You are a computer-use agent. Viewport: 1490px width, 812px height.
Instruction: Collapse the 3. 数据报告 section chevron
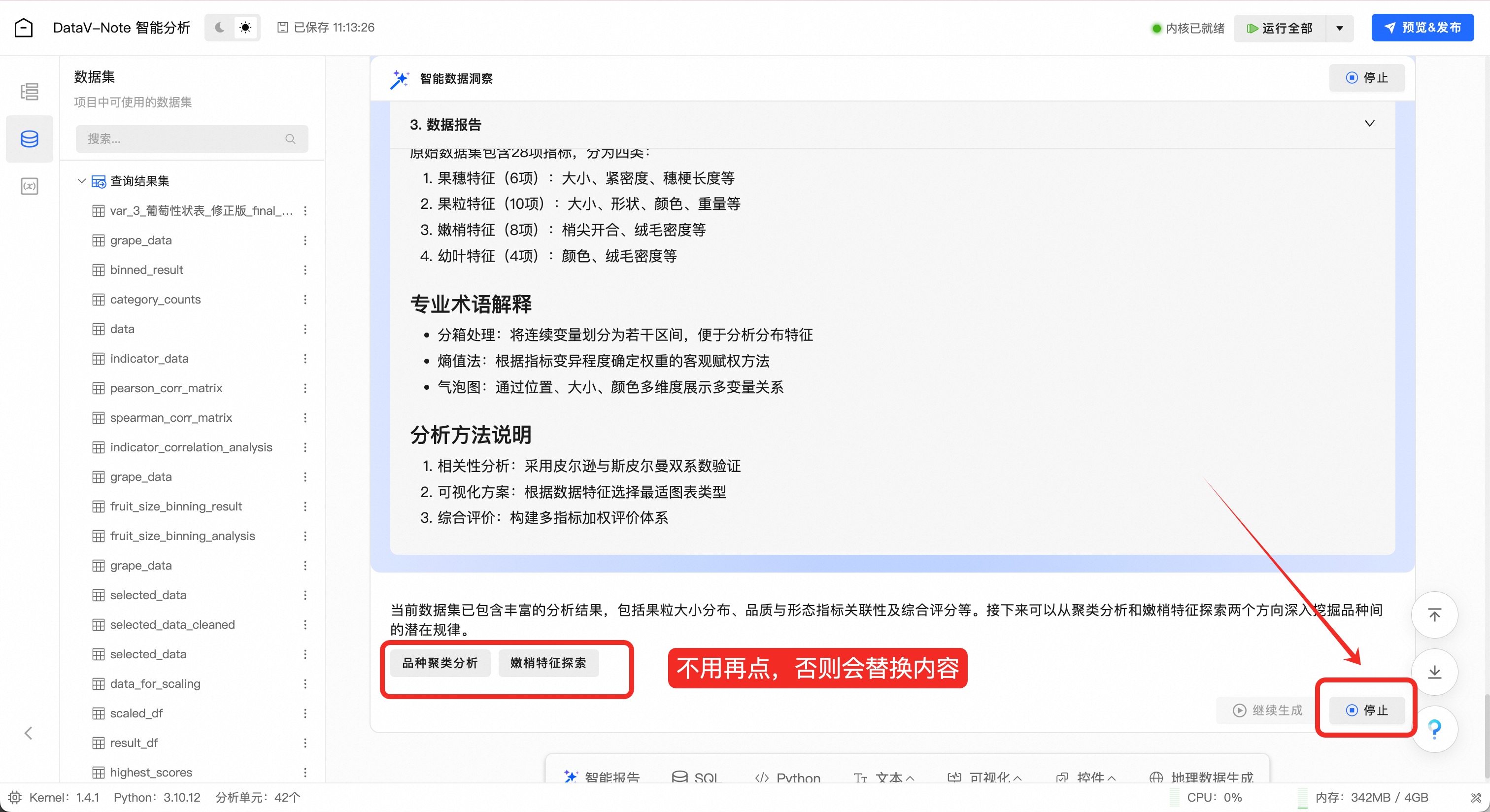(x=1369, y=124)
